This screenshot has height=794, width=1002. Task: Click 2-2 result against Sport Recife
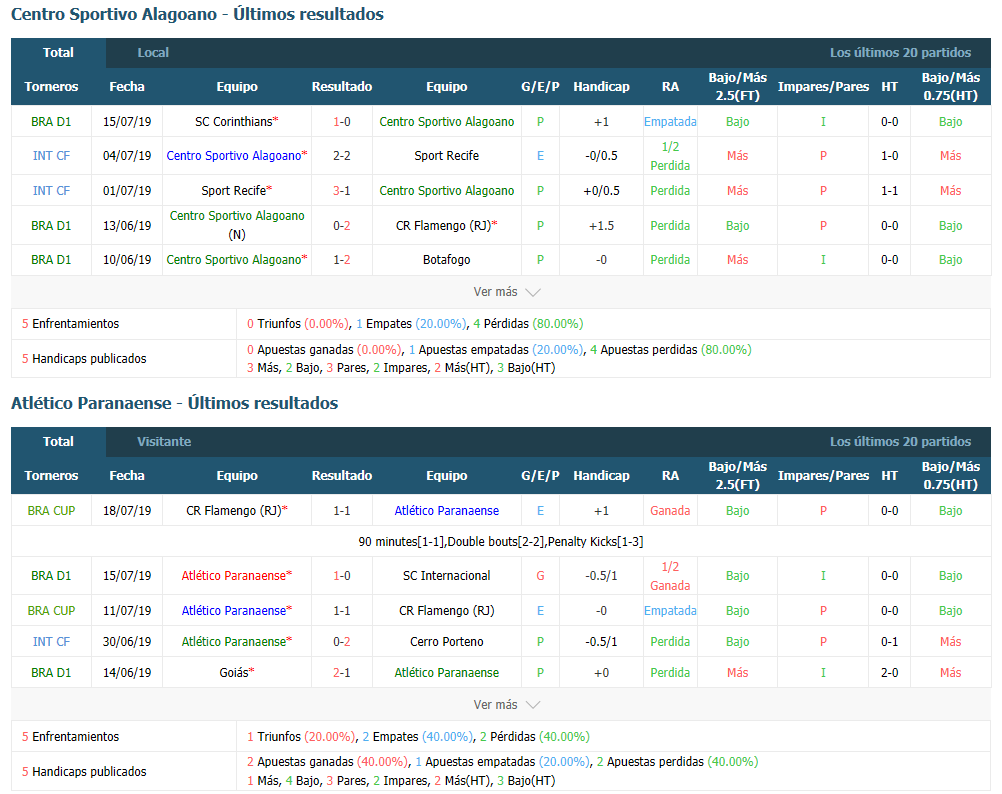coord(342,156)
